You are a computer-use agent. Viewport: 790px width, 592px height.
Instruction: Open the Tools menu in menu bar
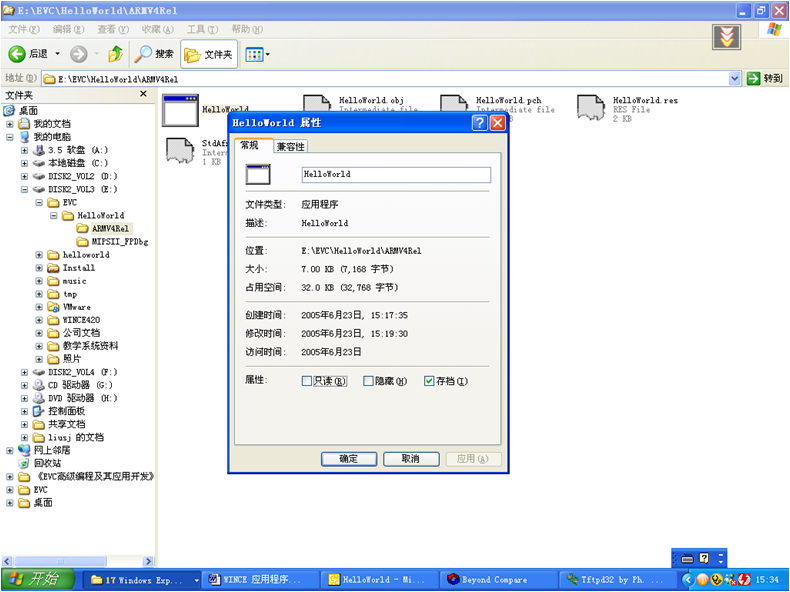pyautogui.click(x=202, y=29)
